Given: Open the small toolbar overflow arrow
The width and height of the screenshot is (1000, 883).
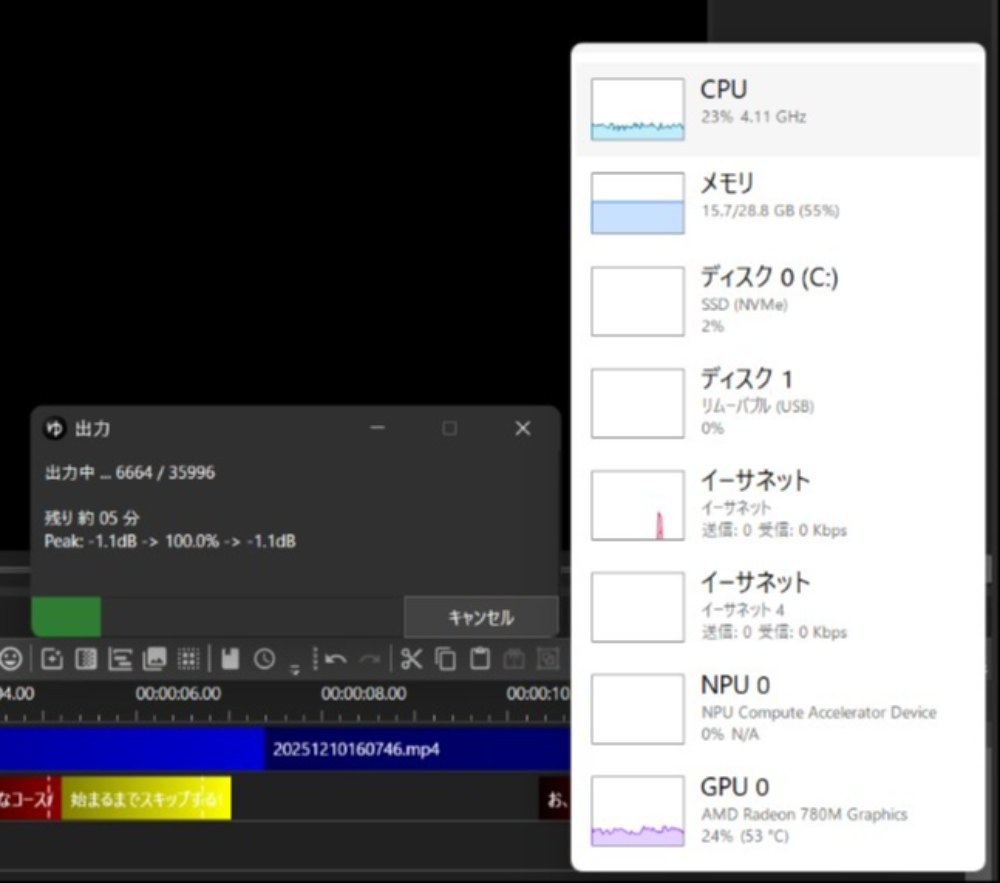Looking at the screenshot, I should click(295, 669).
